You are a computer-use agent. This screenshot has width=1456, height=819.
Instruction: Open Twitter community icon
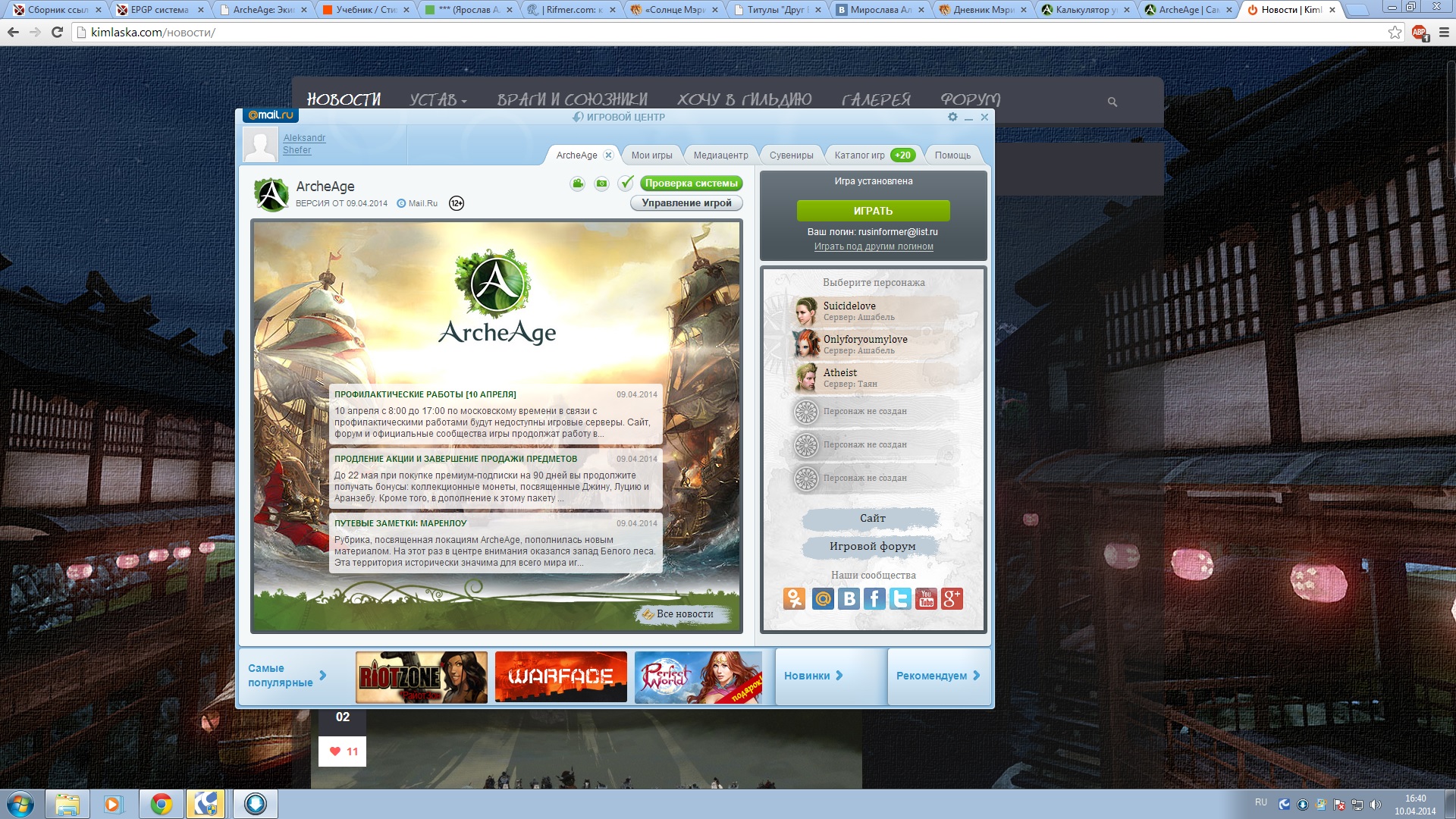[900, 599]
